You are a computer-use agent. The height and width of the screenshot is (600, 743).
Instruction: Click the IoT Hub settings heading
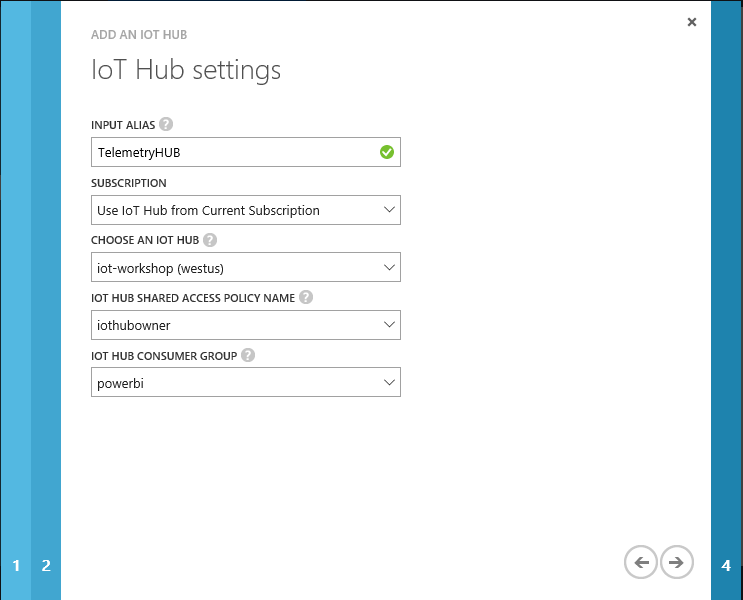(186, 71)
